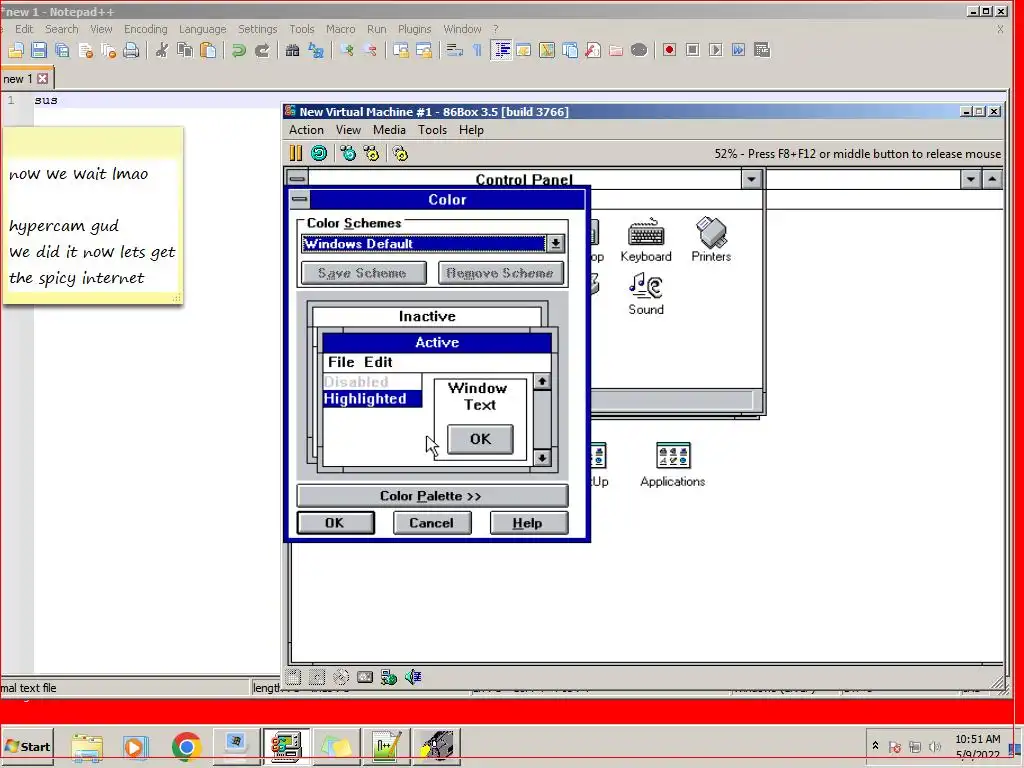Open the Printers control panel icon
1024x768 pixels.
[x=711, y=240]
